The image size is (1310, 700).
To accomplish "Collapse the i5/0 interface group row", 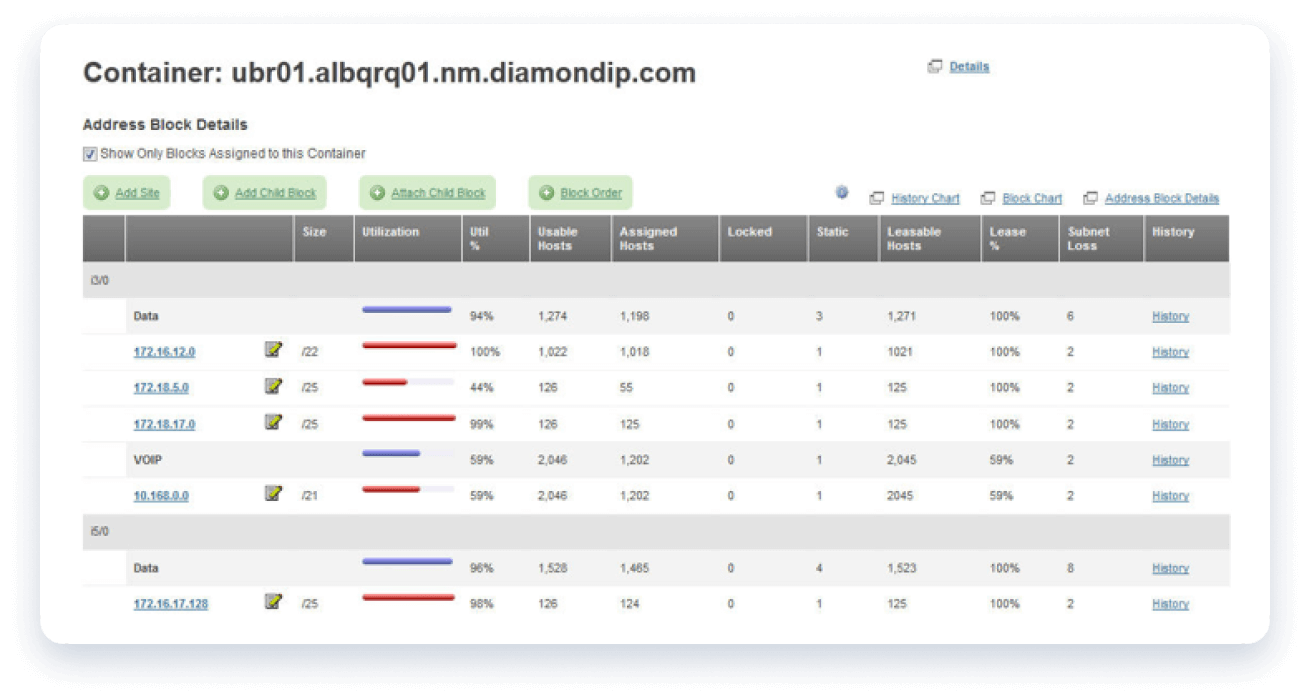I will (x=99, y=532).
